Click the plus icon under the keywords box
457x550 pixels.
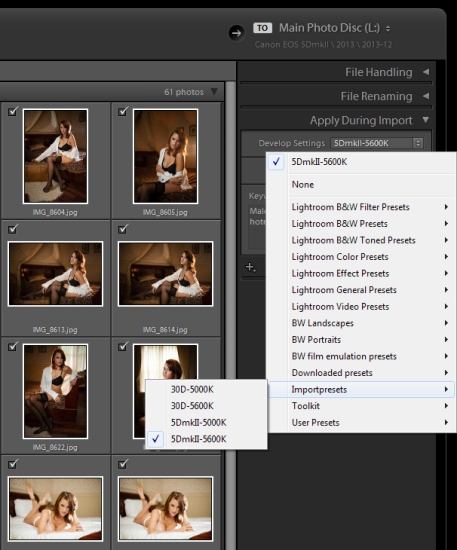[250, 267]
